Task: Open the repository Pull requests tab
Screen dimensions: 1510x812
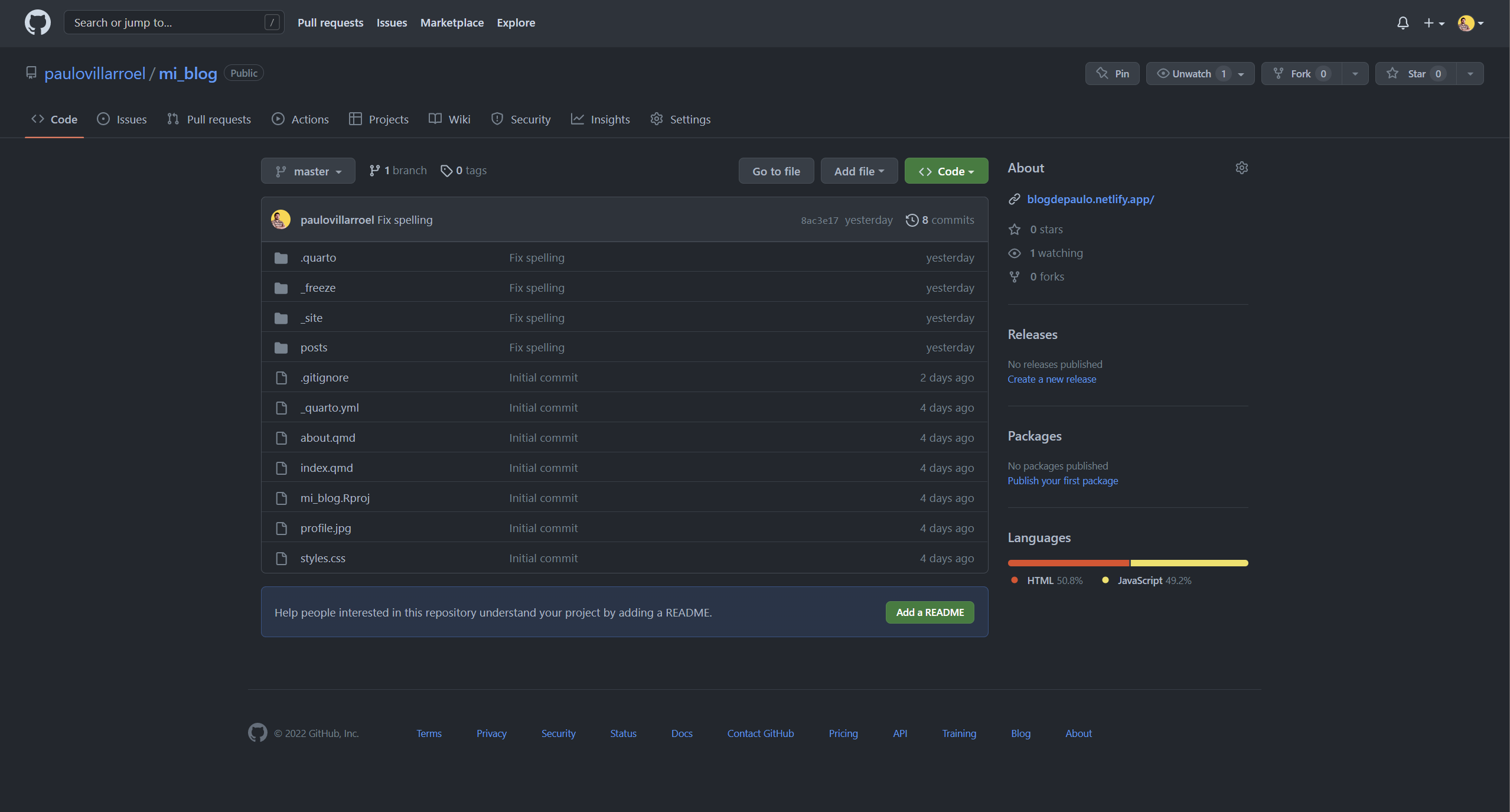Action: coord(208,119)
